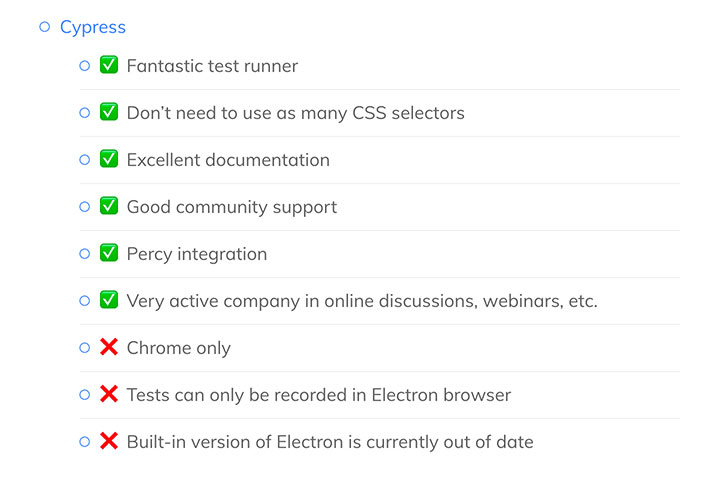Click the Percy integration text
The width and height of the screenshot is (715, 480).
coord(196,254)
